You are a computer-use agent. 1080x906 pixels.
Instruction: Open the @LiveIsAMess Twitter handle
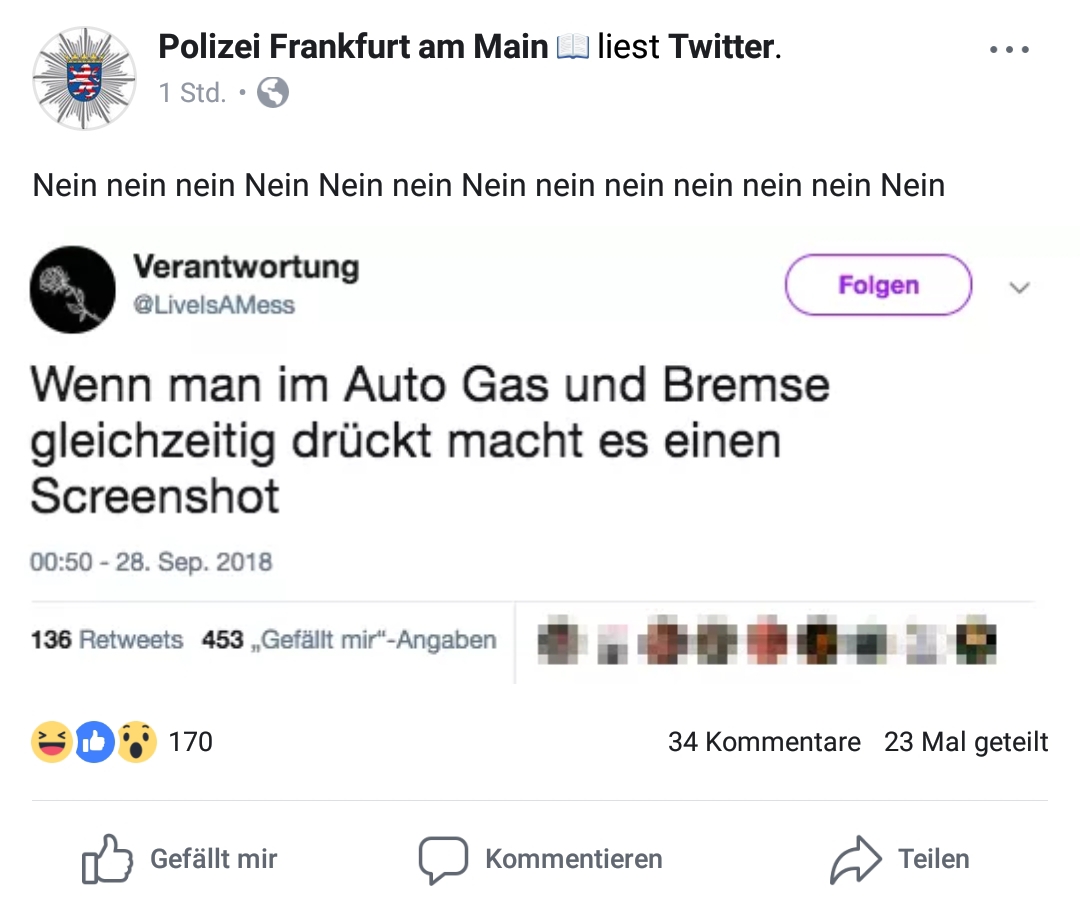tap(214, 305)
